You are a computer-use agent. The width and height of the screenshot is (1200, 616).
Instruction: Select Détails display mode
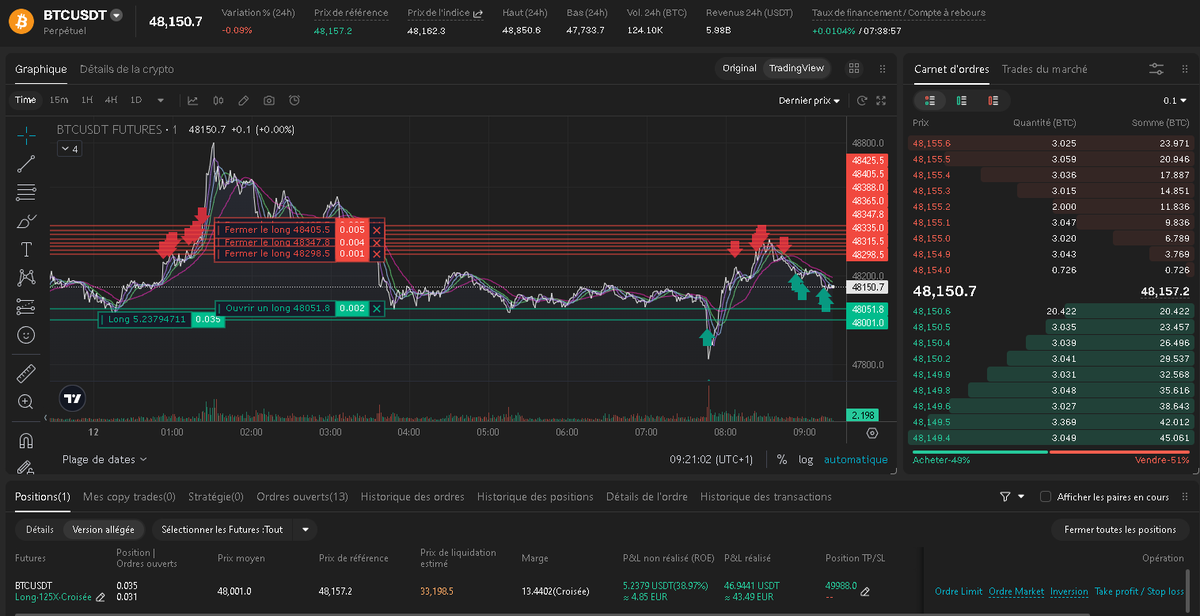point(39,530)
